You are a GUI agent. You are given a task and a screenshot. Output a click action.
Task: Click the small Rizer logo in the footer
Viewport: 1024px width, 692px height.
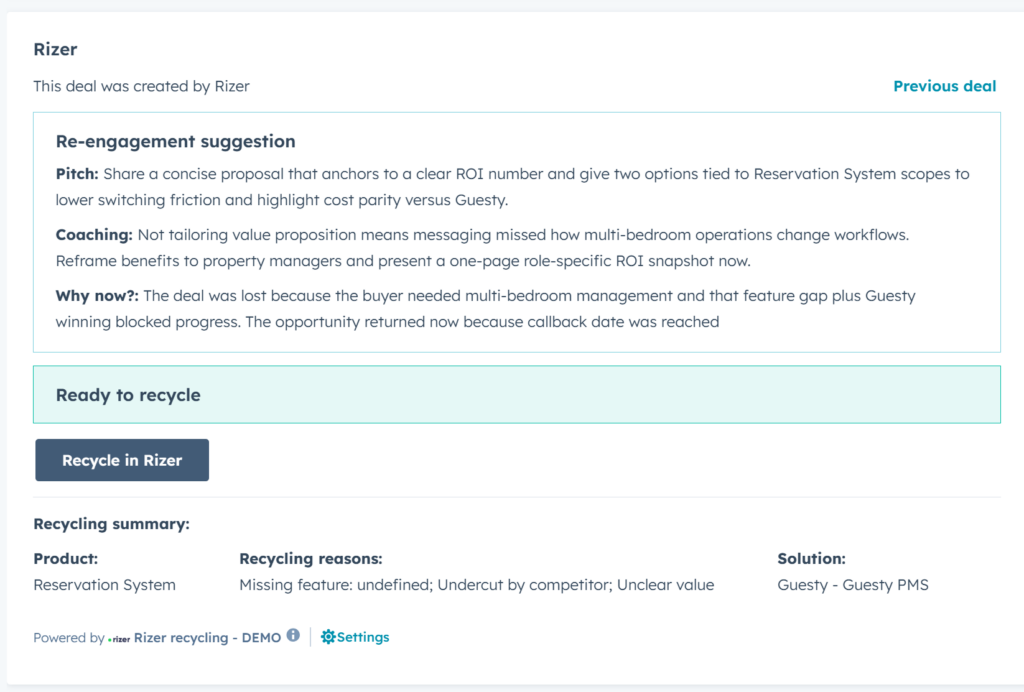[119, 638]
